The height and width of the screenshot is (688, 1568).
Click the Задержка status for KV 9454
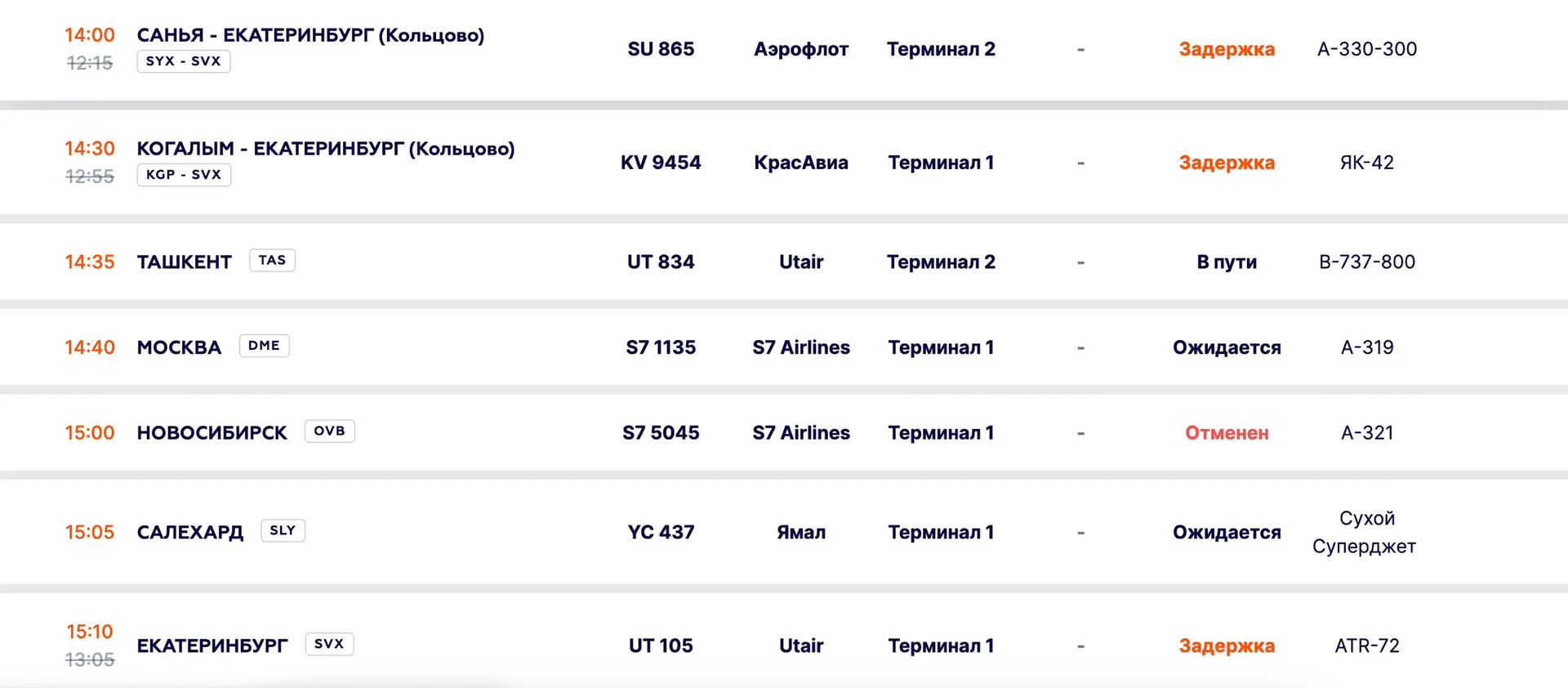point(1227,163)
